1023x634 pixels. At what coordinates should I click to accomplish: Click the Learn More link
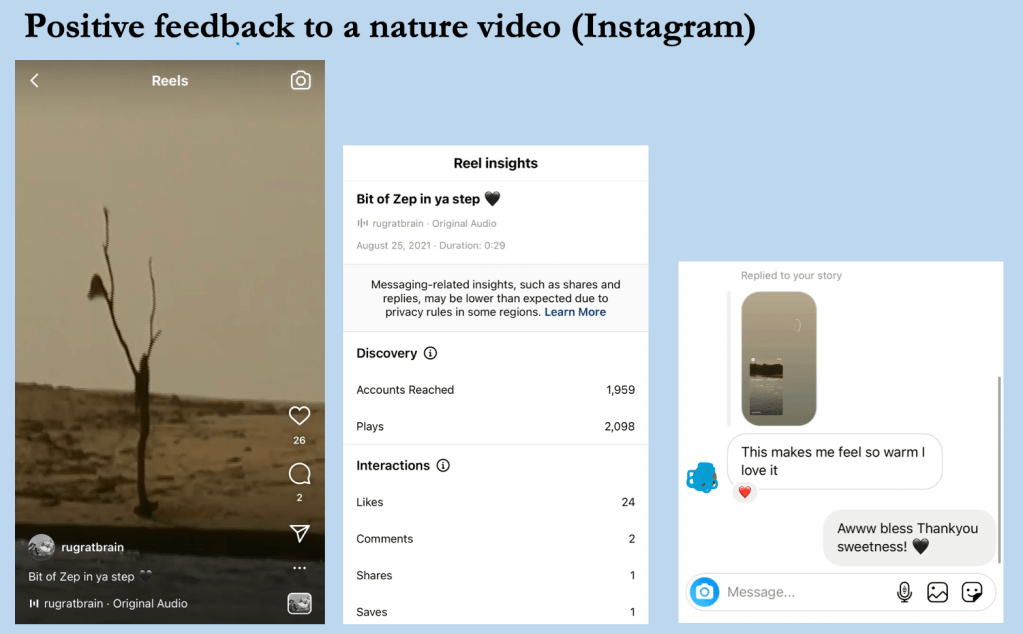tap(575, 312)
